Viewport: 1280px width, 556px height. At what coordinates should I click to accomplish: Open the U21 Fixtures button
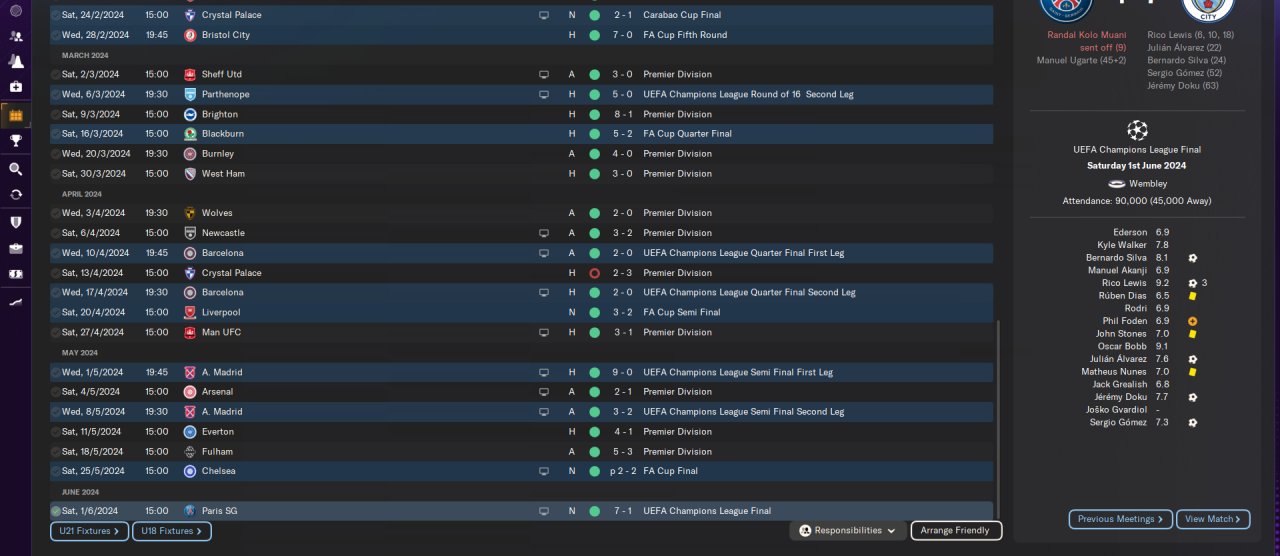(x=90, y=531)
